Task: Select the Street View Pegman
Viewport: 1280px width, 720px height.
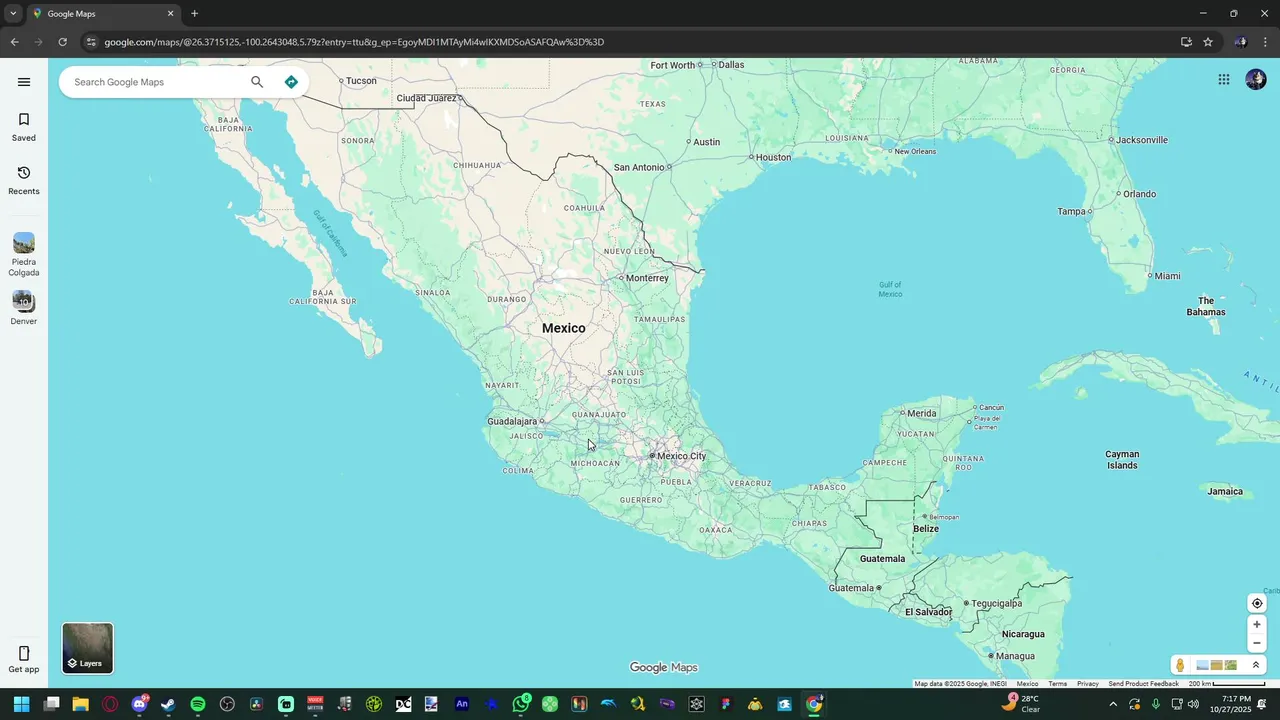Action: 1180,665
